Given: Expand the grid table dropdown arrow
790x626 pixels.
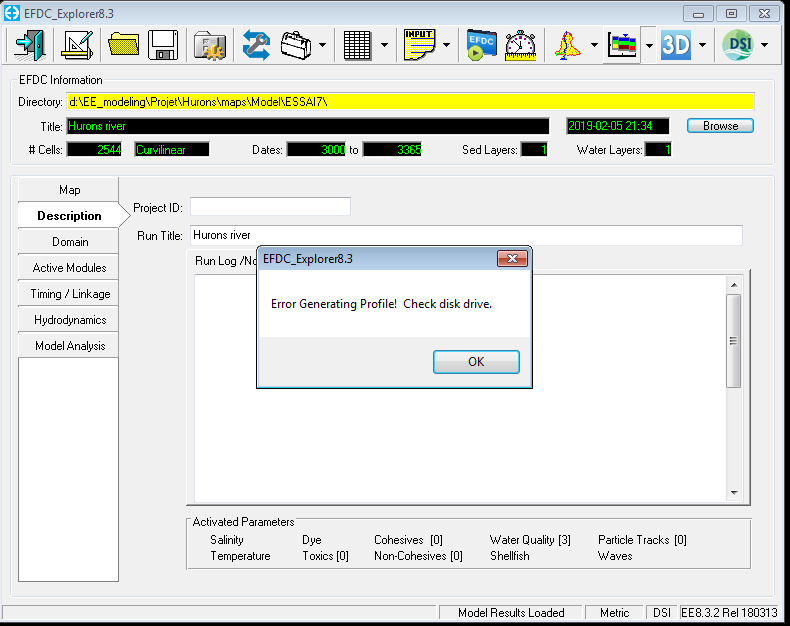Looking at the screenshot, I should 384,45.
